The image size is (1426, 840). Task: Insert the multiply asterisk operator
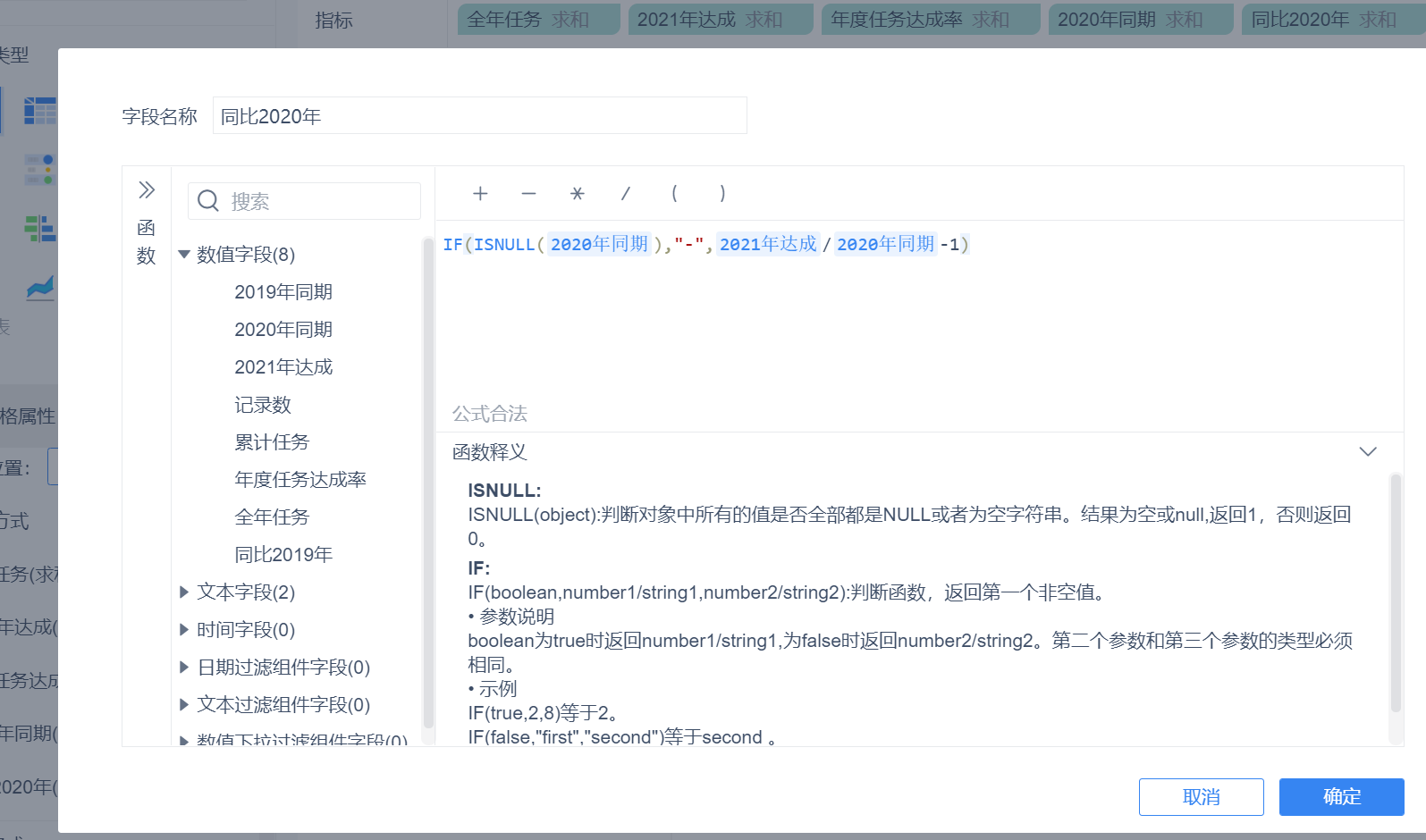[x=578, y=193]
